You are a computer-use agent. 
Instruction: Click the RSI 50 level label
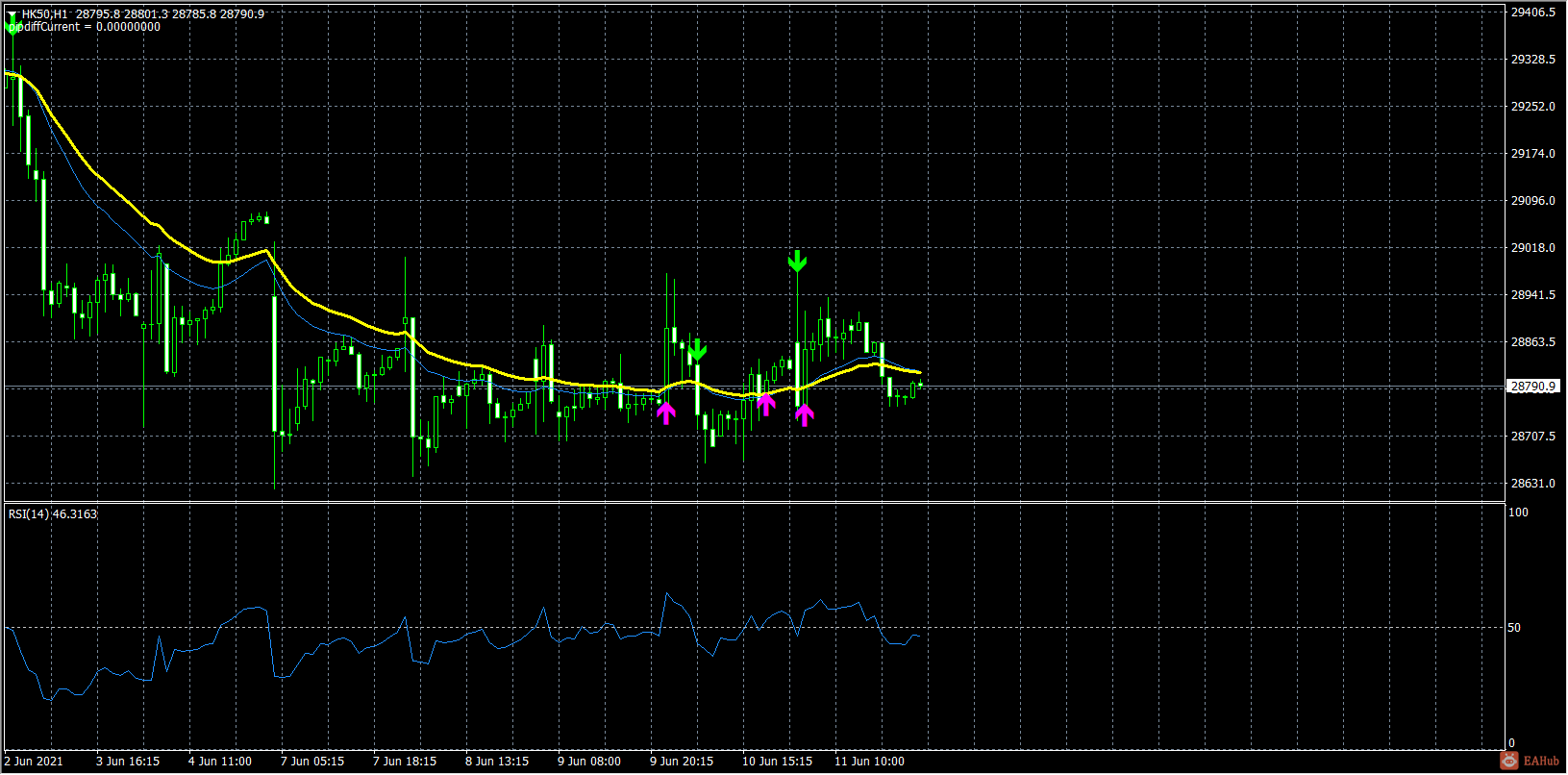(1514, 628)
